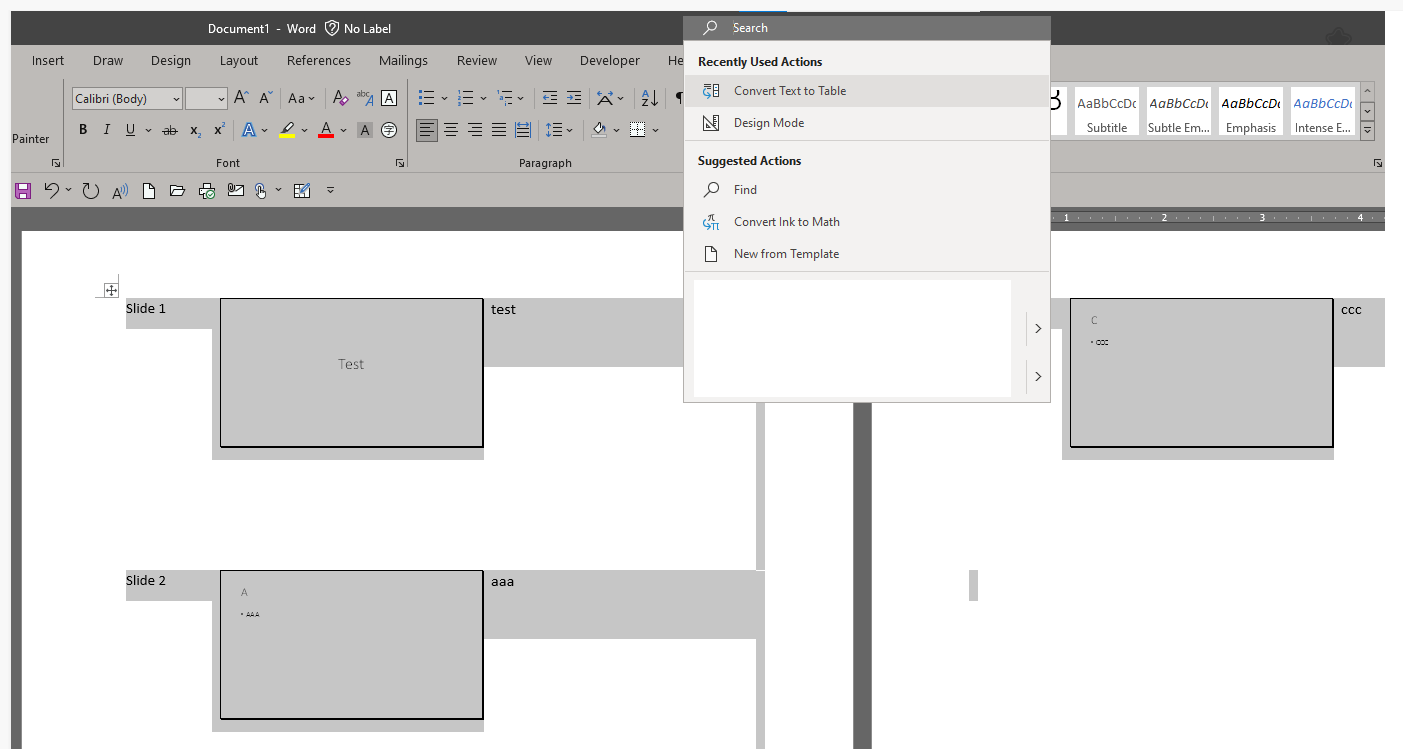Click the Multilevel List icon

(x=504, y=98)
